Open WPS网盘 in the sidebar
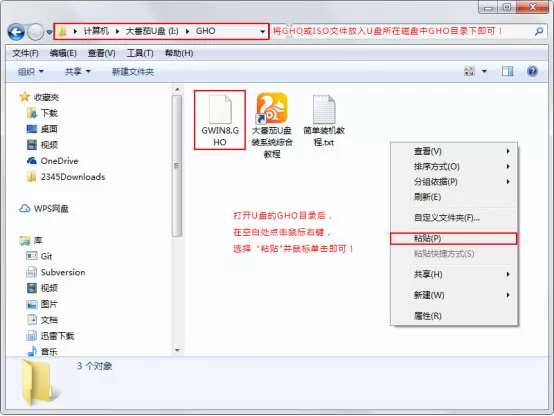554x416 pixels. point(44,209)
